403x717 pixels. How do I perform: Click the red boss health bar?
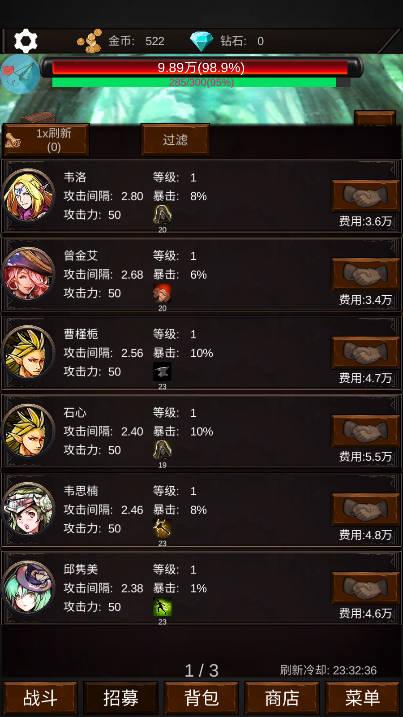click(200, 68)
